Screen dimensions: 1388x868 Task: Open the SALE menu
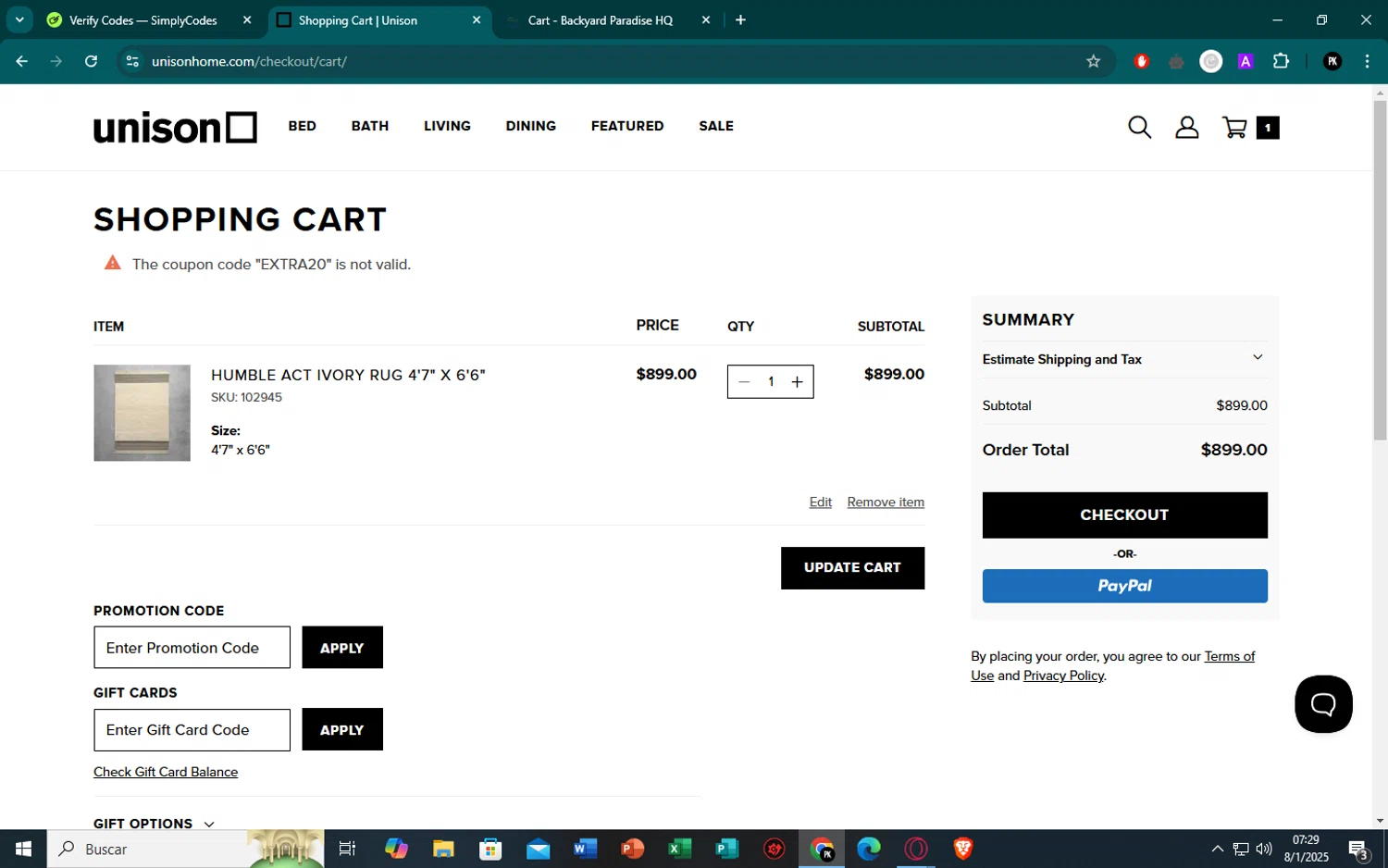pos(716,126)
